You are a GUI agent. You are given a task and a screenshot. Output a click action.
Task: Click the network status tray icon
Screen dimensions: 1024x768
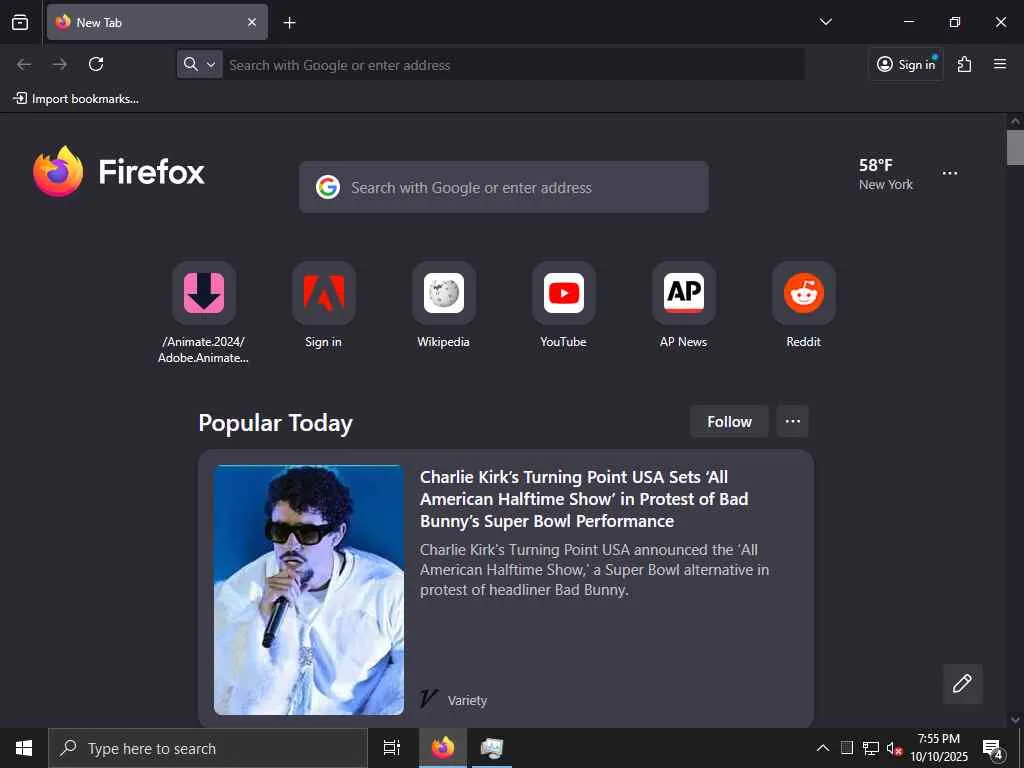(x=871, y=748)
